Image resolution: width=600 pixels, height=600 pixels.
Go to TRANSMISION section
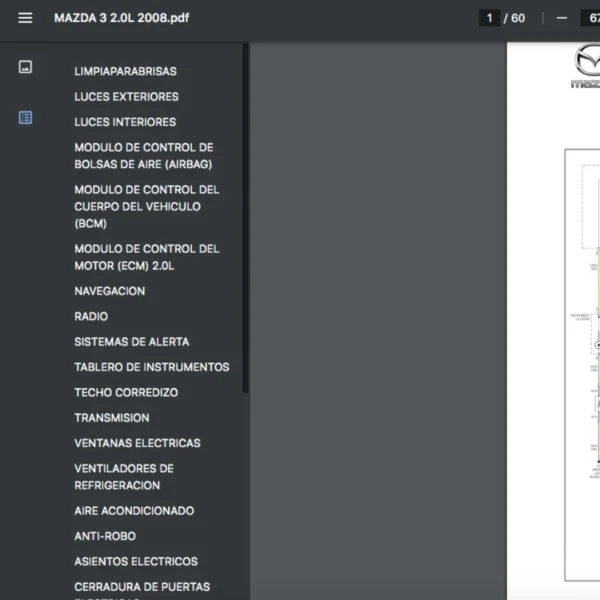(112, 417)
